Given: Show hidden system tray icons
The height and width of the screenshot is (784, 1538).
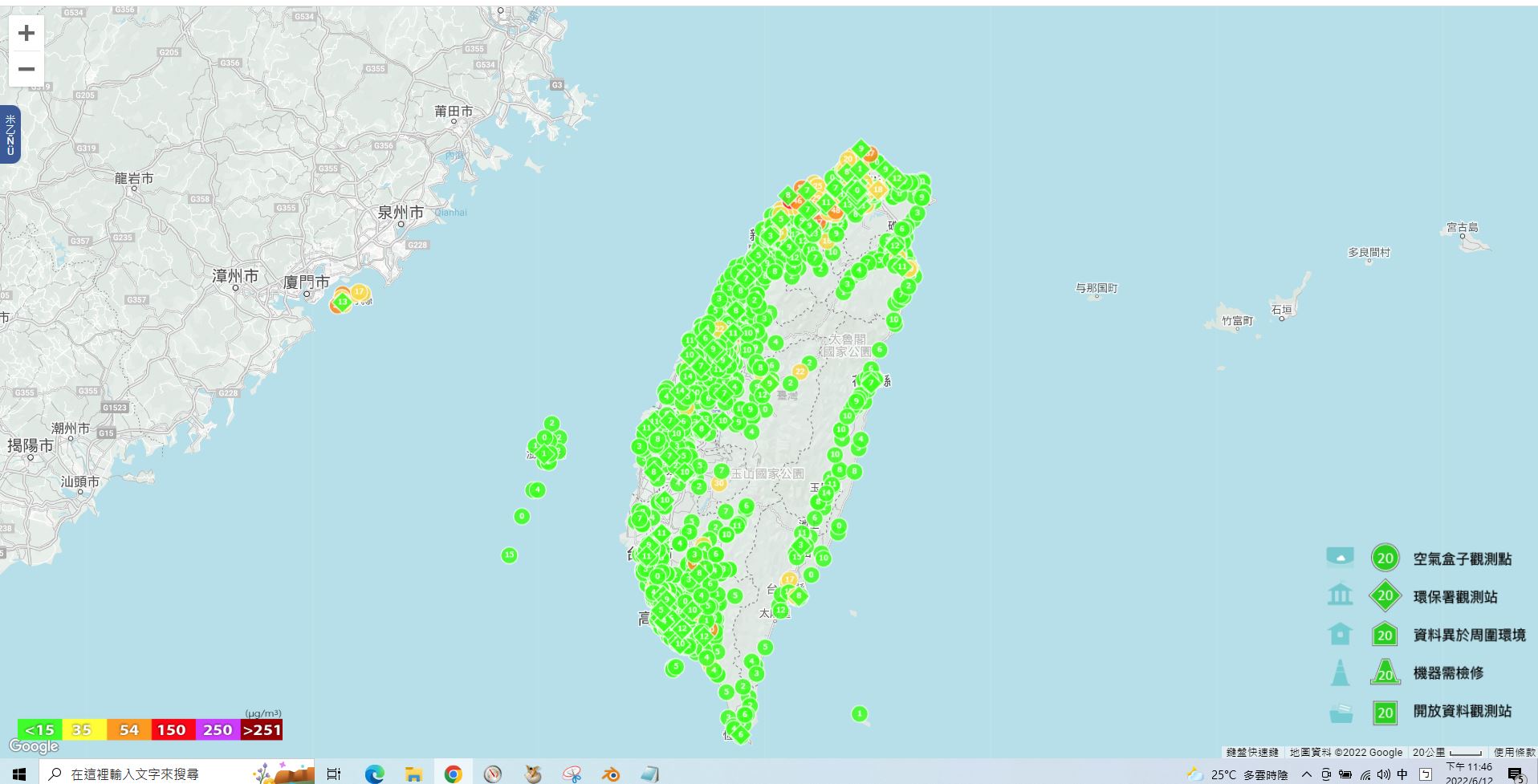Looking at the screenshot, I should (x=1306, y=774).
